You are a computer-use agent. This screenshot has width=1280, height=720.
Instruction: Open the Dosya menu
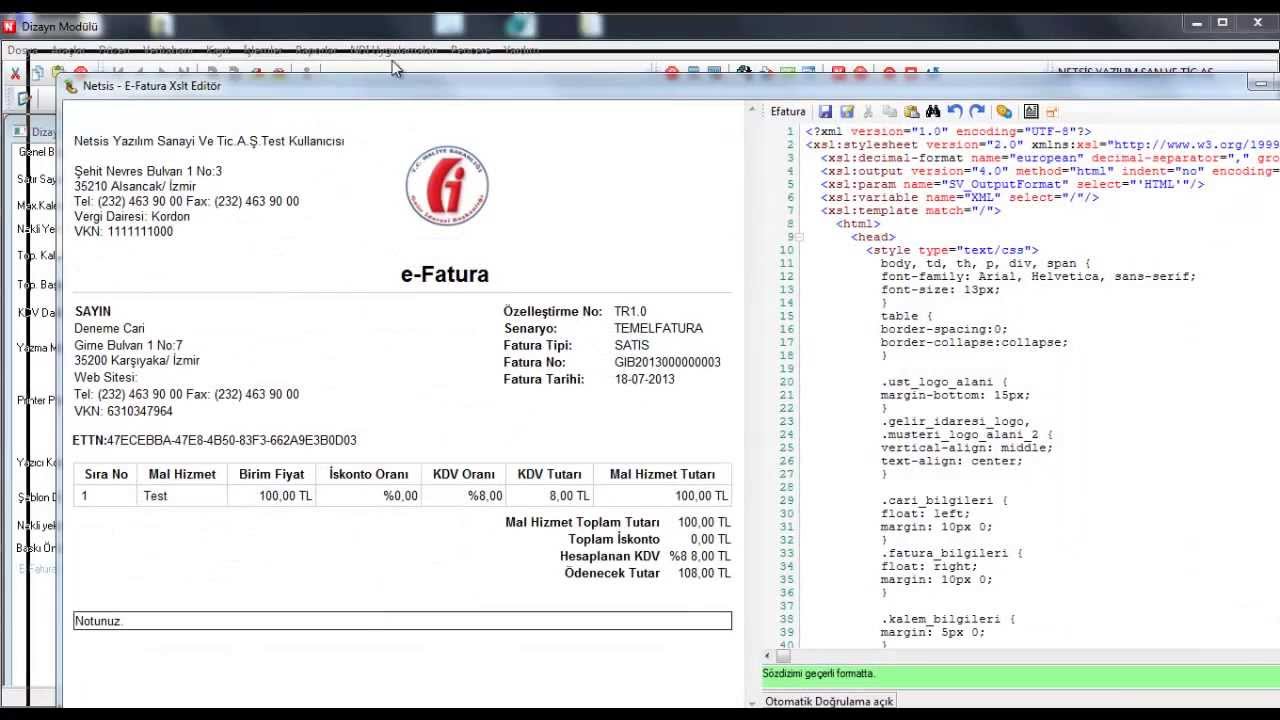point(22,50)
